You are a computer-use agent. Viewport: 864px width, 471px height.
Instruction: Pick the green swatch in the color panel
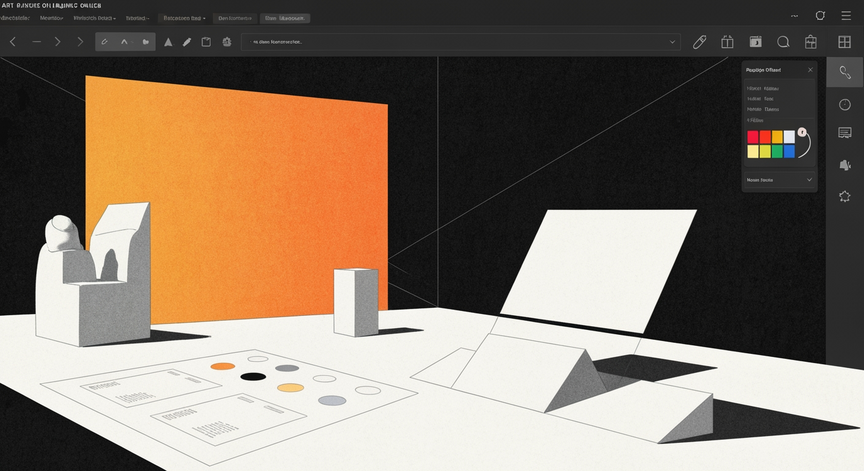[x=777, y=151]
